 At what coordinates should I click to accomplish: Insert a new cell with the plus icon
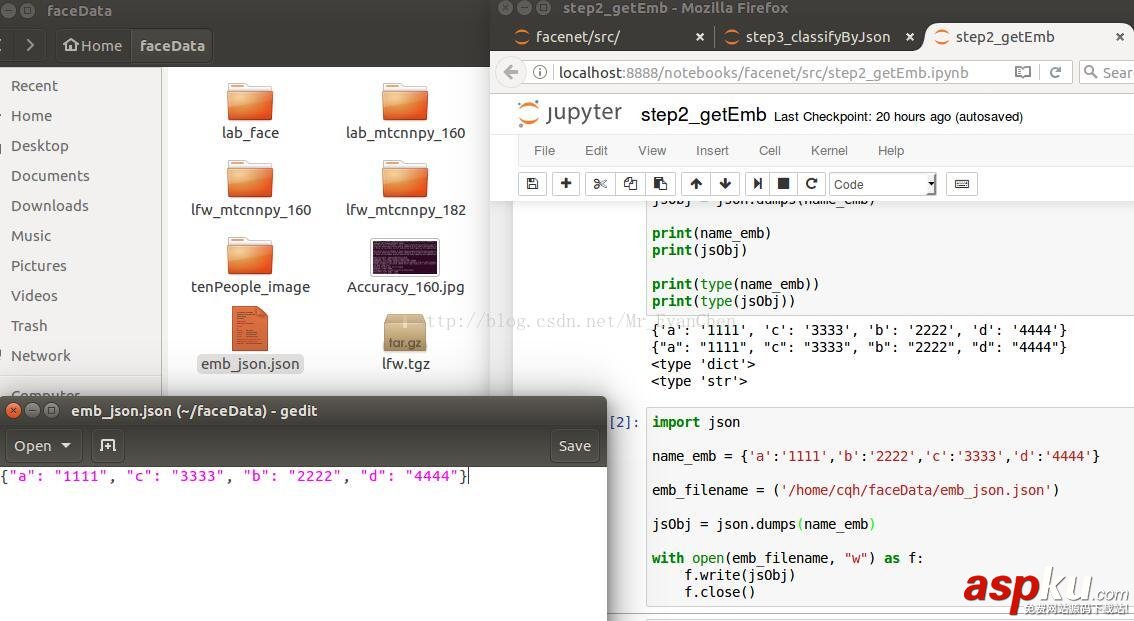[x=566, y=184]
